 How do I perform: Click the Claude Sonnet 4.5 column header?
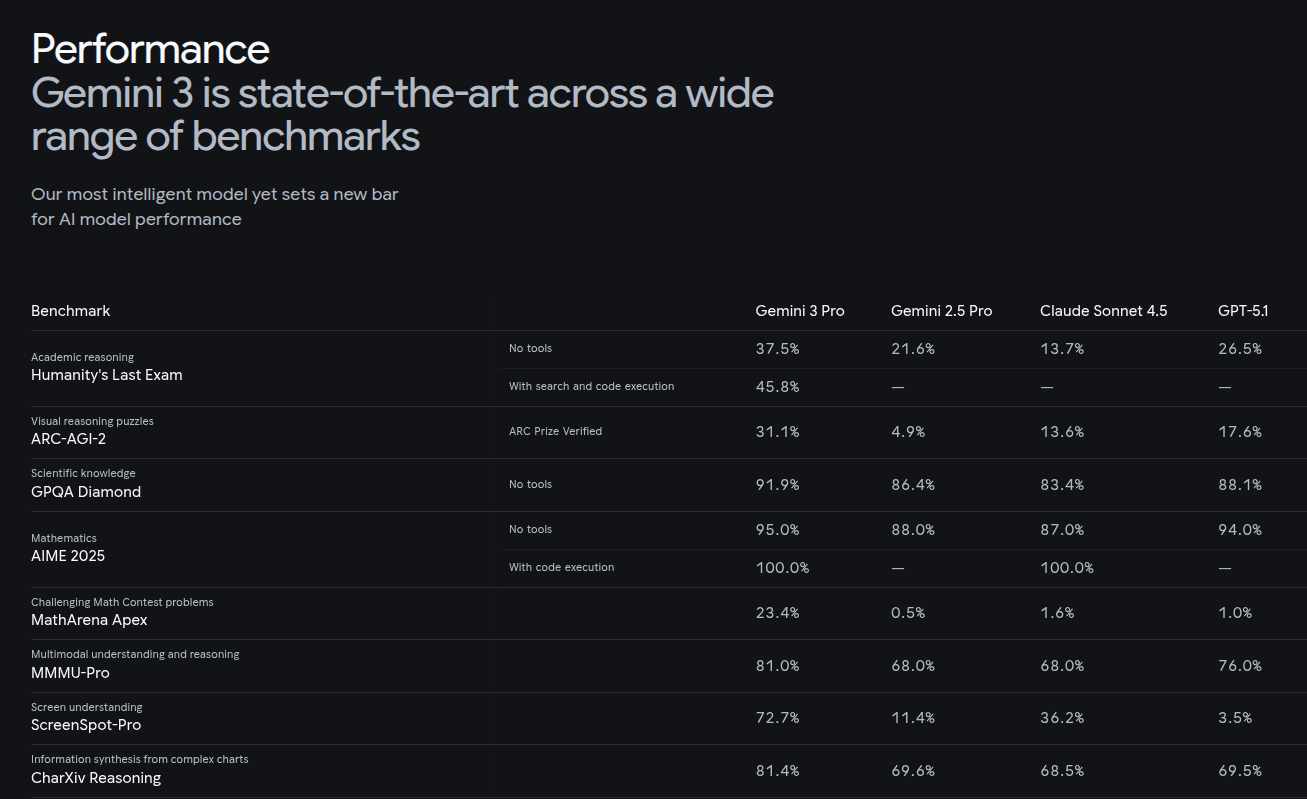[x=1103, y=311]
